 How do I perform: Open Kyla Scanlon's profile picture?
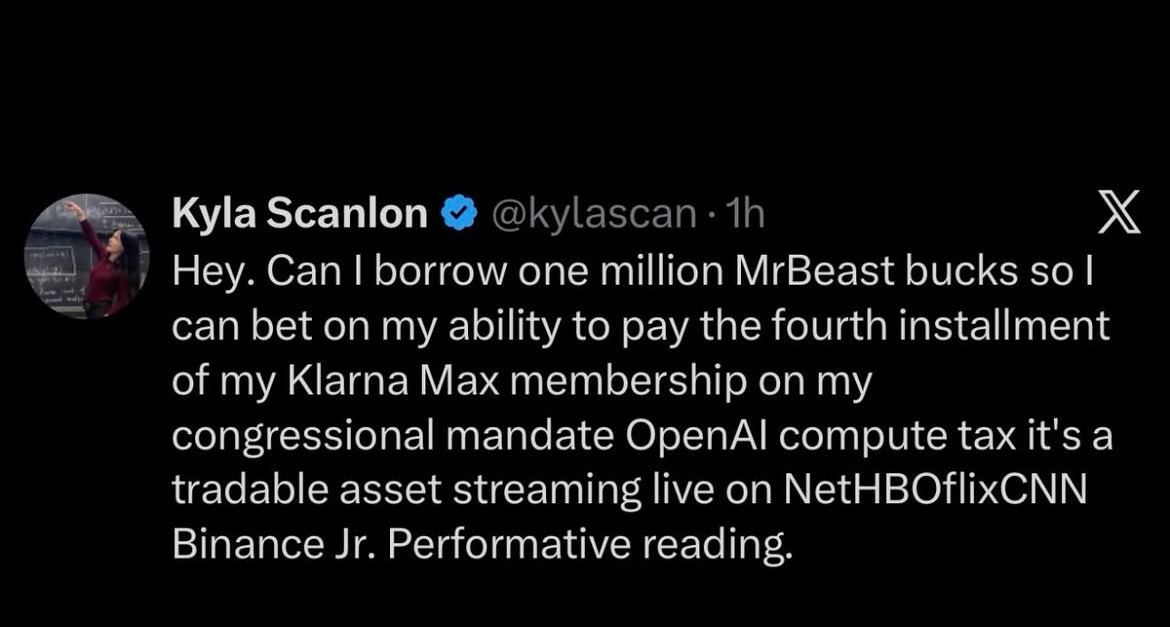pyautogui.click(x=86, y=257)
